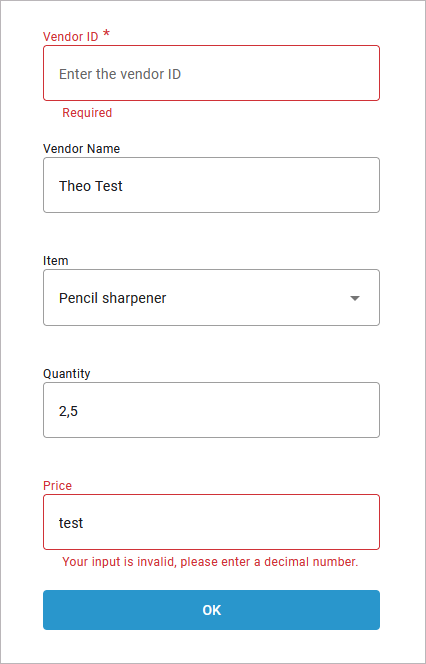Click the red Price label
Screen dimensions: 426x664
coord(58,485)
